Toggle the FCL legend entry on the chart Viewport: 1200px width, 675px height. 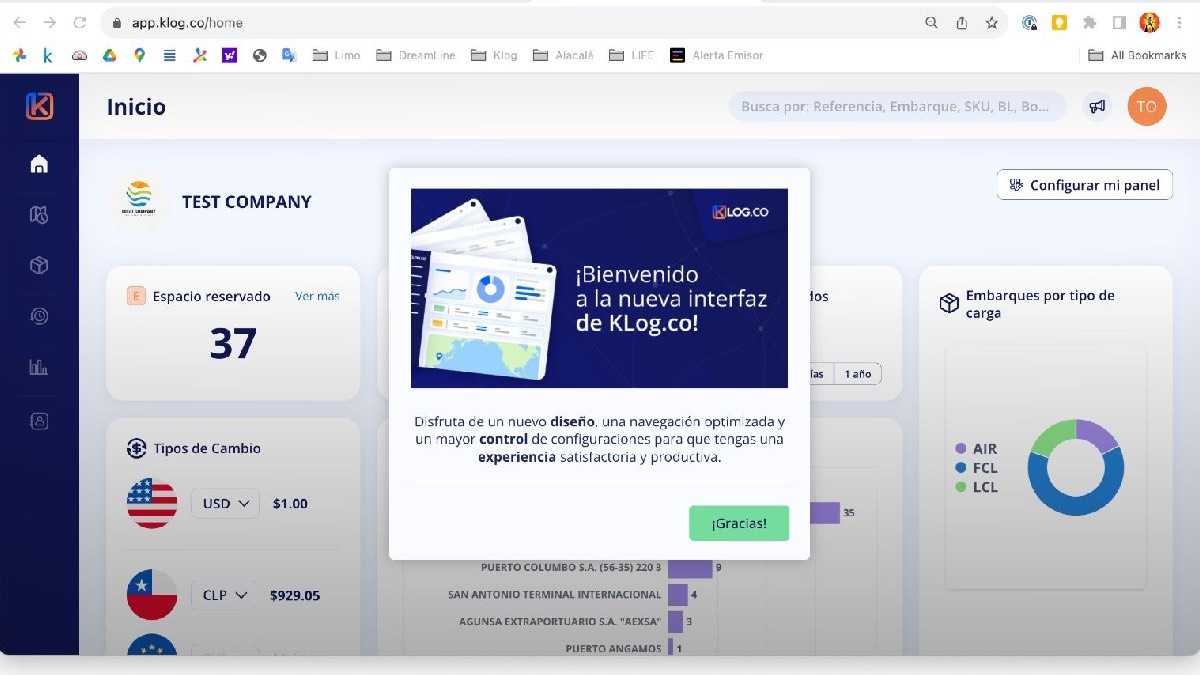click(x=975, y=467)
